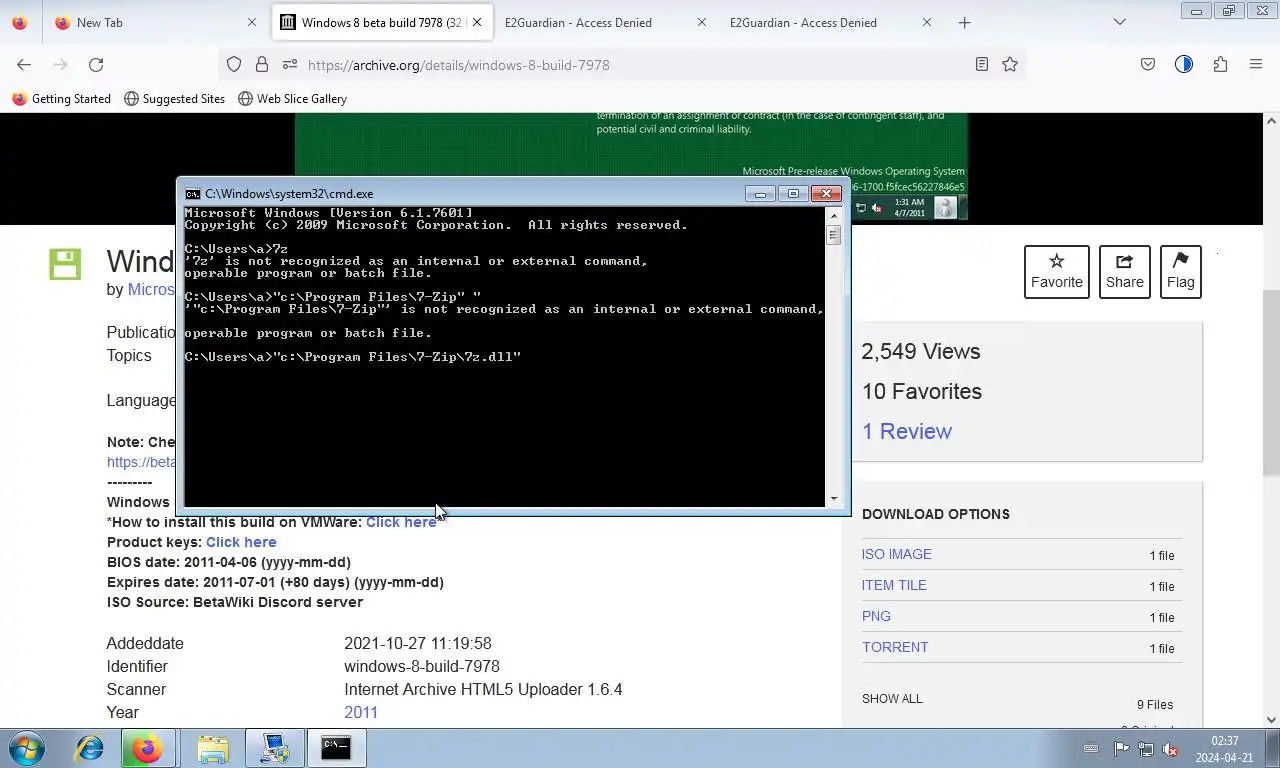Open a new browser tab with plus
This screenshot has width=1280, height=768.
[964, 22]
